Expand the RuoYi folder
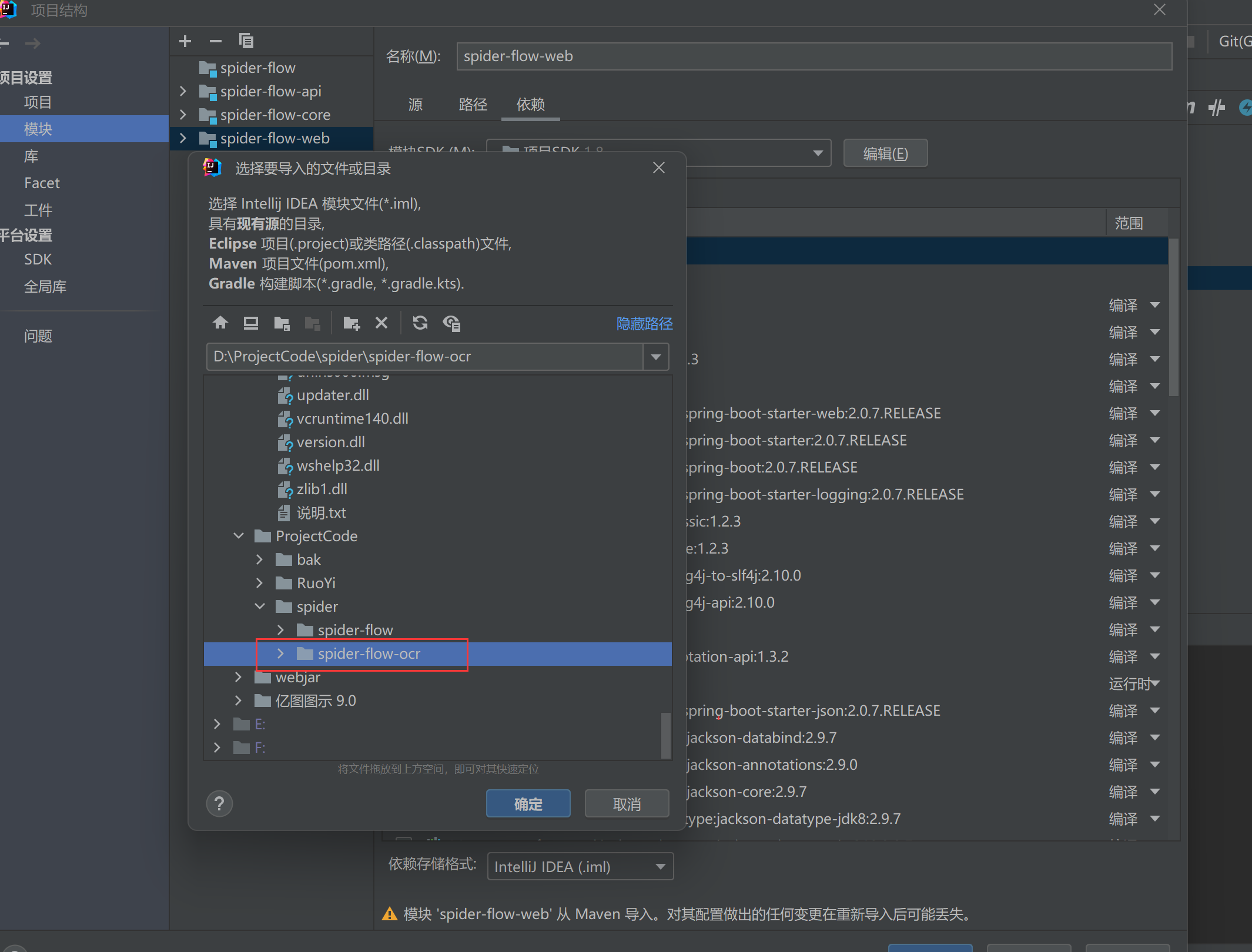The width and height of the screenshot is (1252, 952). point(260,583)
